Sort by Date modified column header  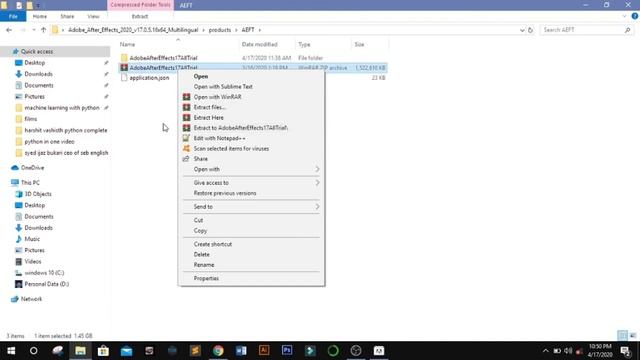pos(267,44)
